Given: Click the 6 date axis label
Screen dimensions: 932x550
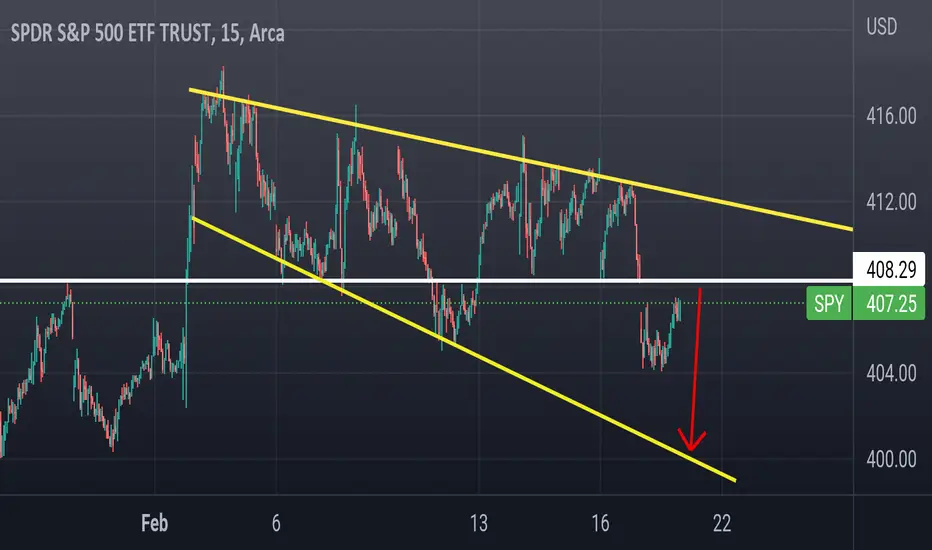Looking at the screenshot, I should click(x=276, y=523).
